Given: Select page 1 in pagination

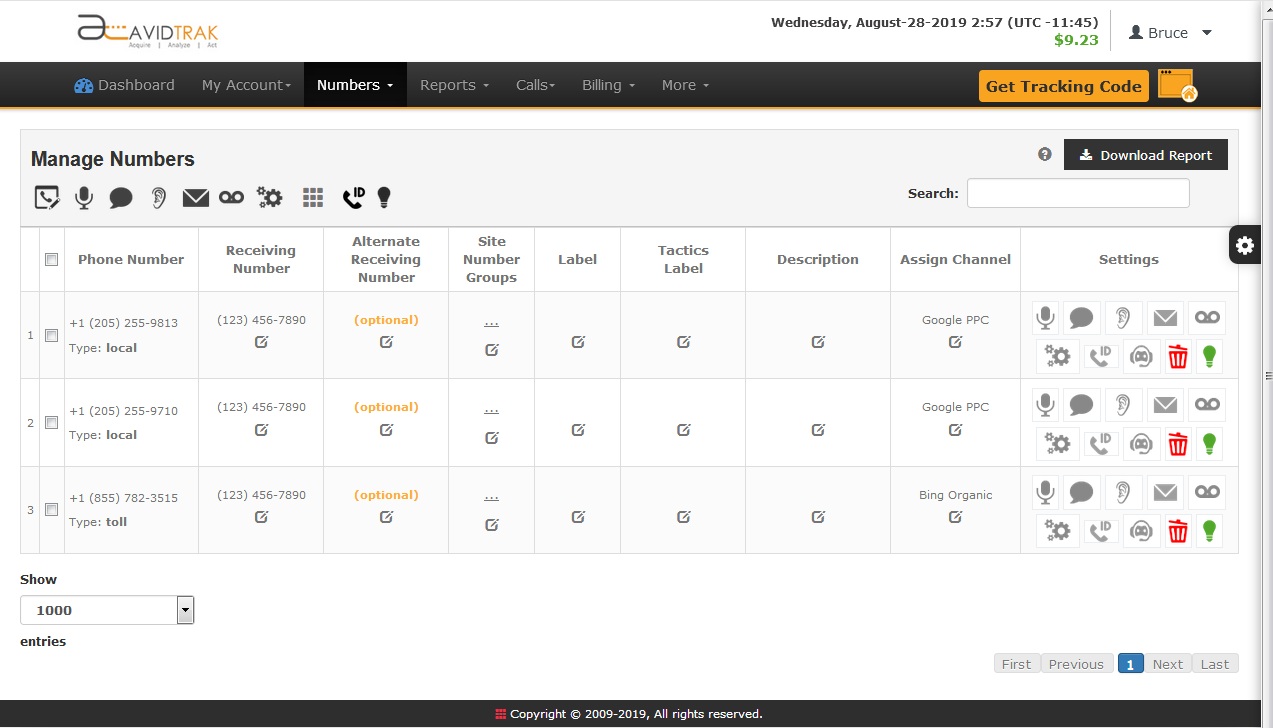Looking at the screenshot, I should 1130,664.
